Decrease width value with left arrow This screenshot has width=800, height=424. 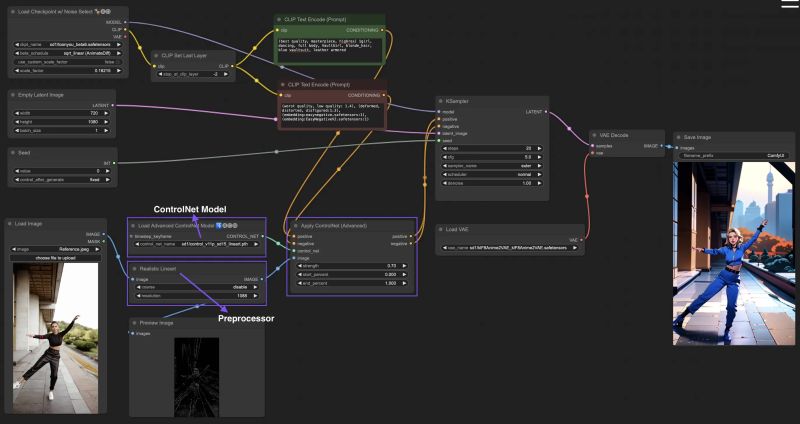pos(17,113)
